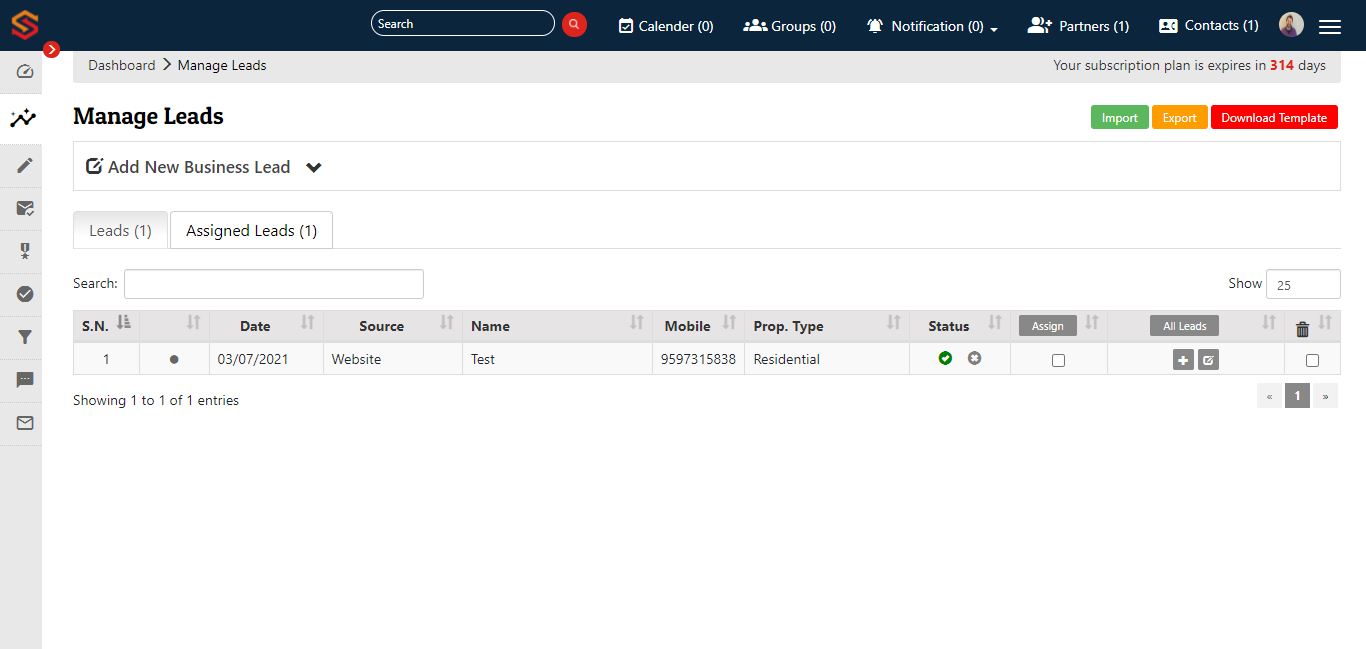Switch to the Assigned Leads tab
The image size is (1366, 649).
point(251,230)
